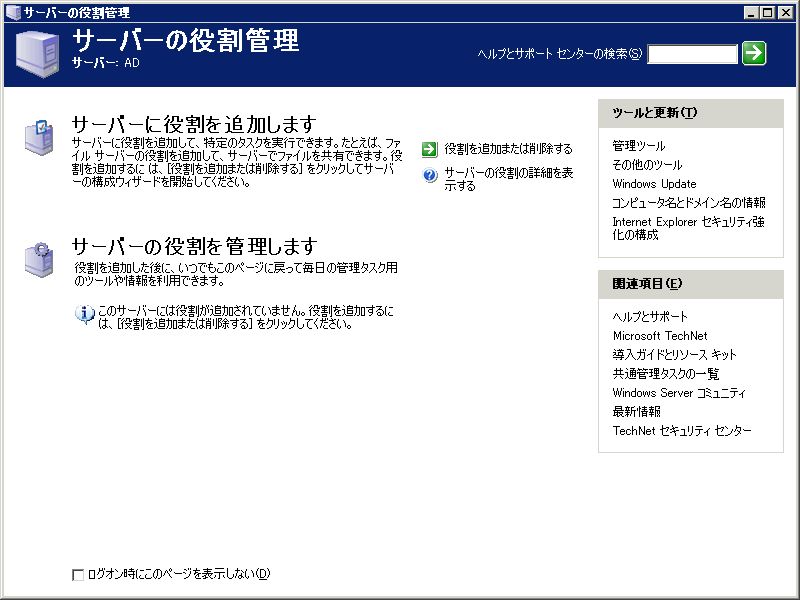The height and width of the screenshot is (600, 800).
Task: Open 導入ガイドとリソース キット link
Action: pyautogui.click(x=674, y=355)
